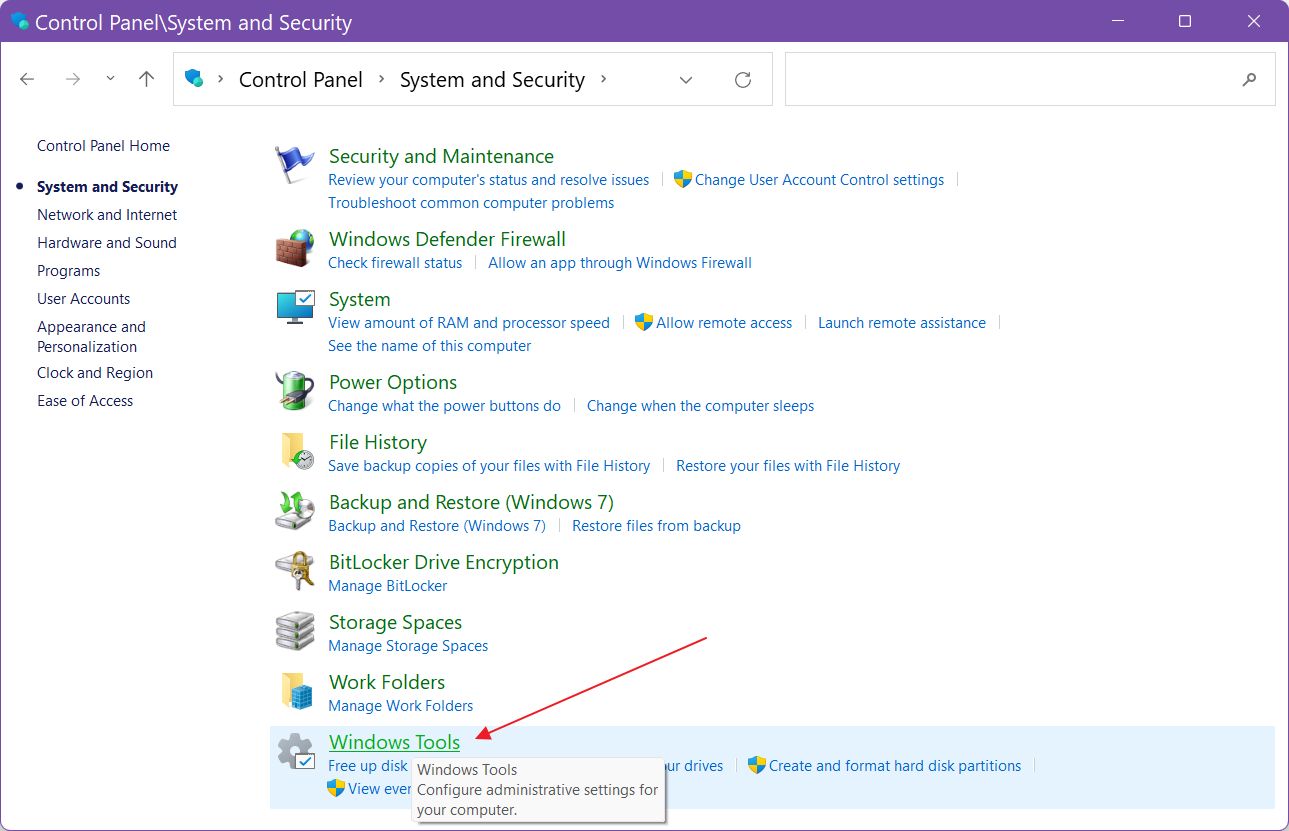Open Appearance and Personalization category

pos(91,337)
